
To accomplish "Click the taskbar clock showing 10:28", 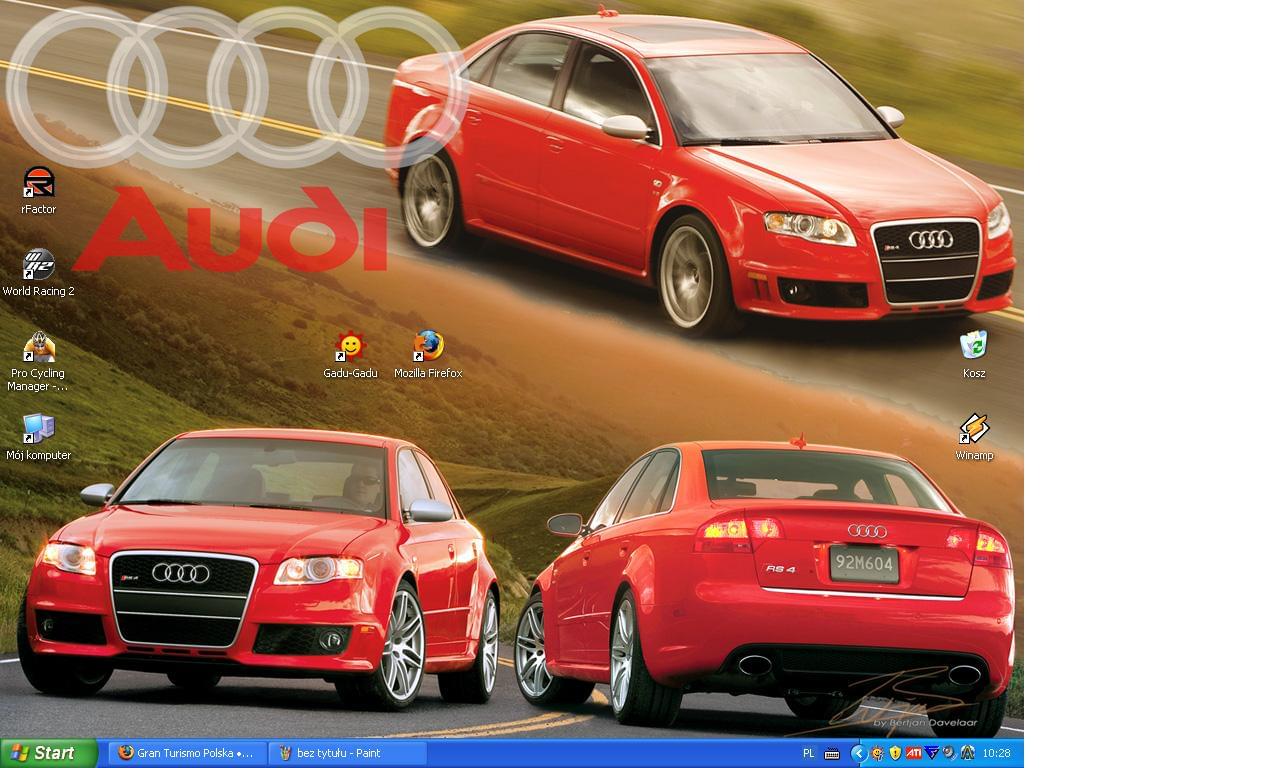I will pos(996,753).
